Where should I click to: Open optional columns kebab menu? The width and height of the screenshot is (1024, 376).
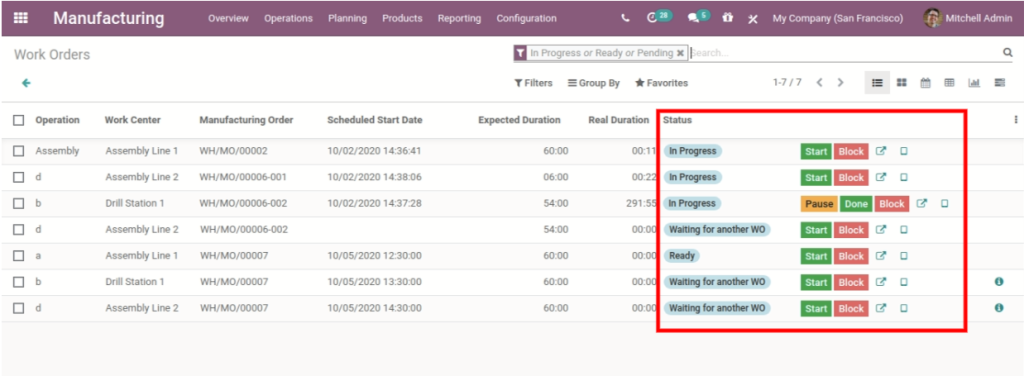[1016, 119]
